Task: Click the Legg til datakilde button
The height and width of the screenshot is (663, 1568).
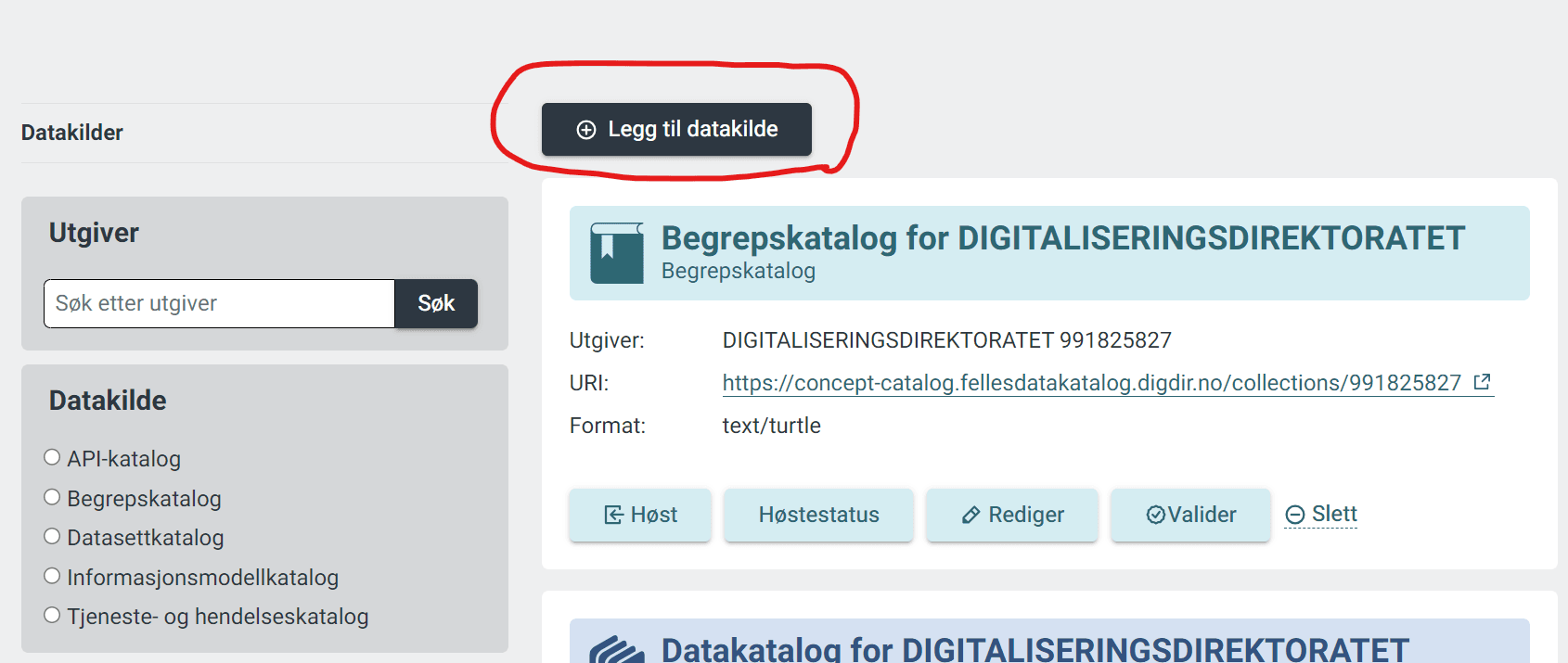Action: point(676,129)
